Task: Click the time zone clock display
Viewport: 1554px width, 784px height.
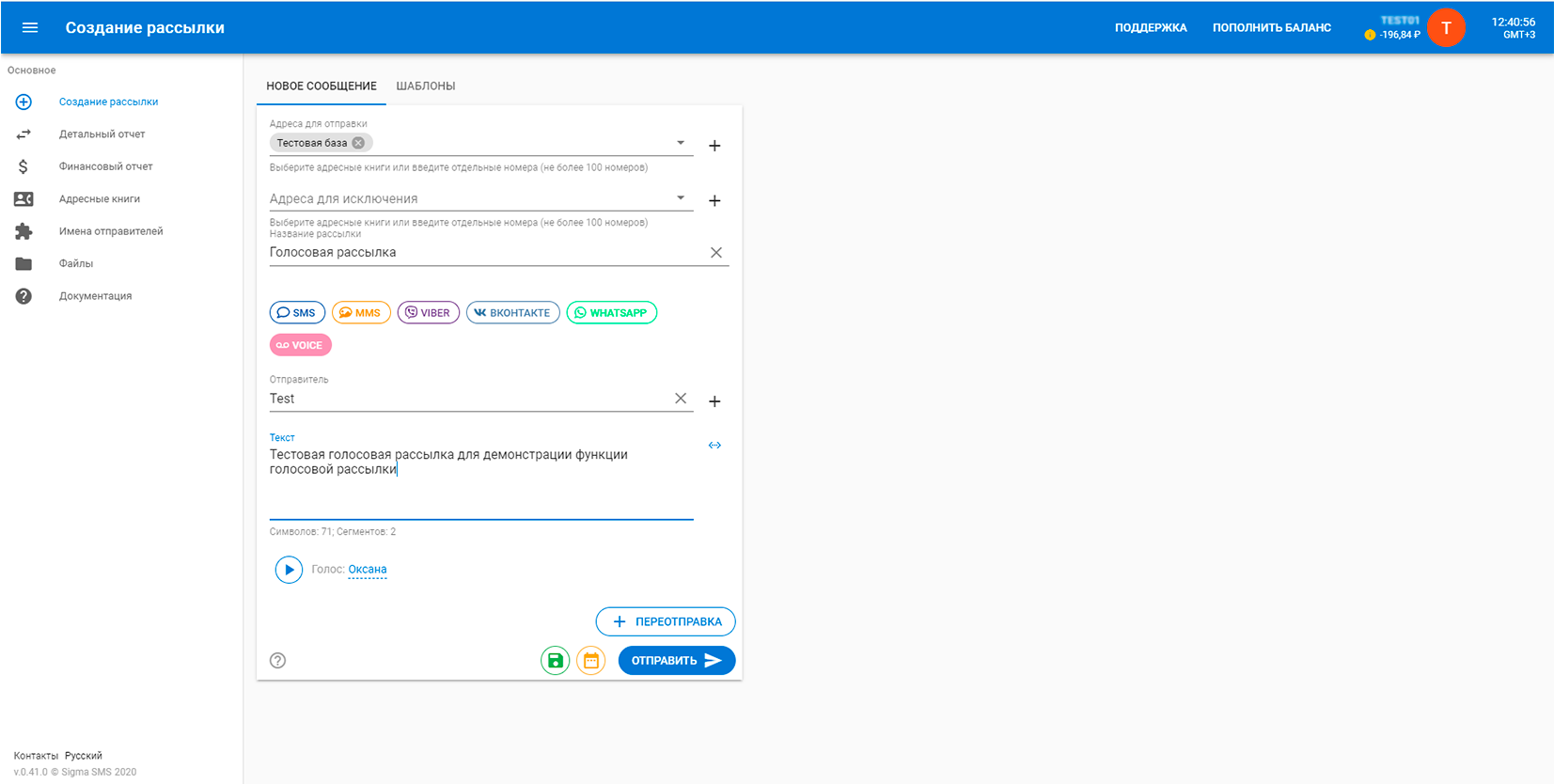Action: pos(1513,27)
